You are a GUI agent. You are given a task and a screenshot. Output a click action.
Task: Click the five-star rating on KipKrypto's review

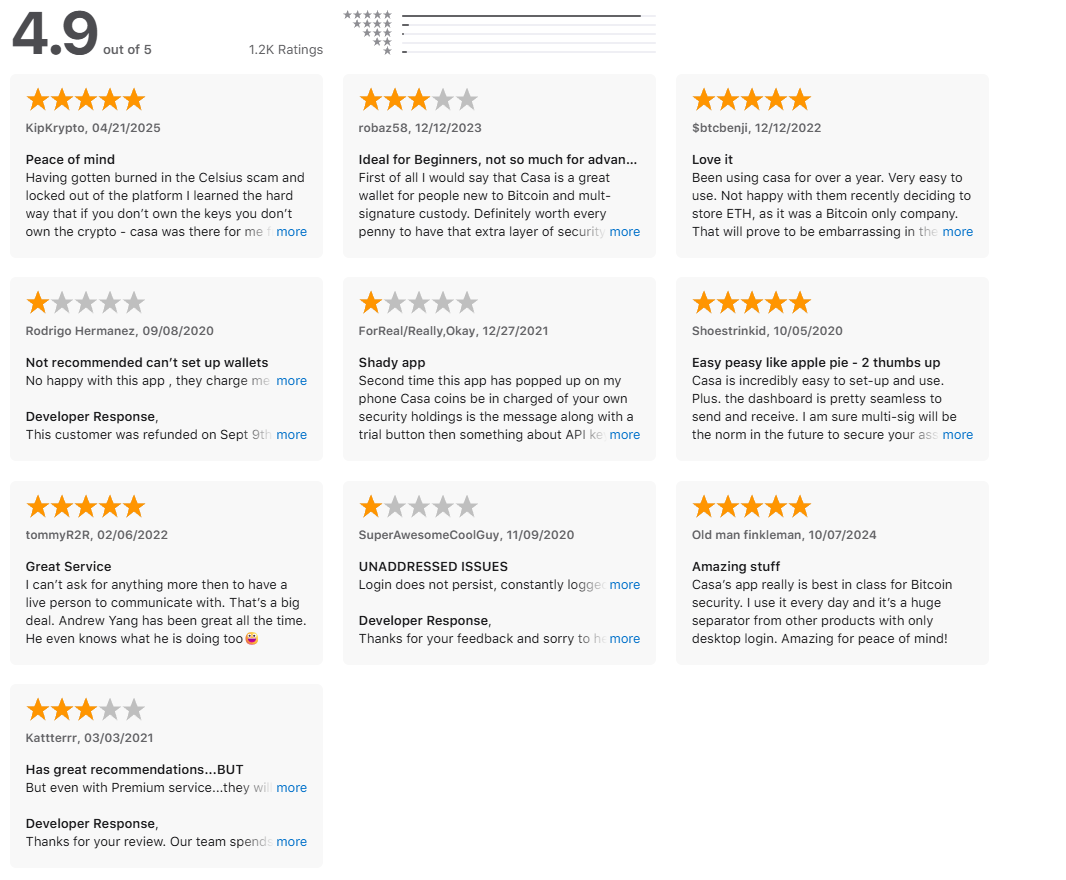coord(86,100)
